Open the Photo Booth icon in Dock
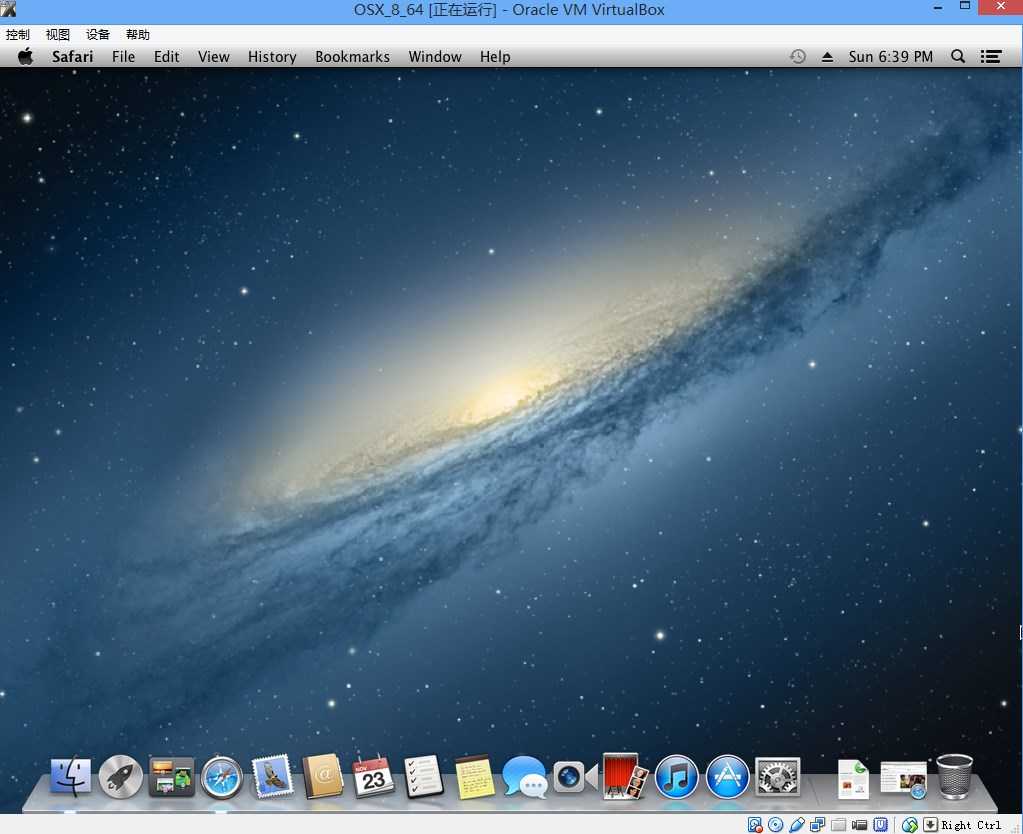 [x=624, y=776]
